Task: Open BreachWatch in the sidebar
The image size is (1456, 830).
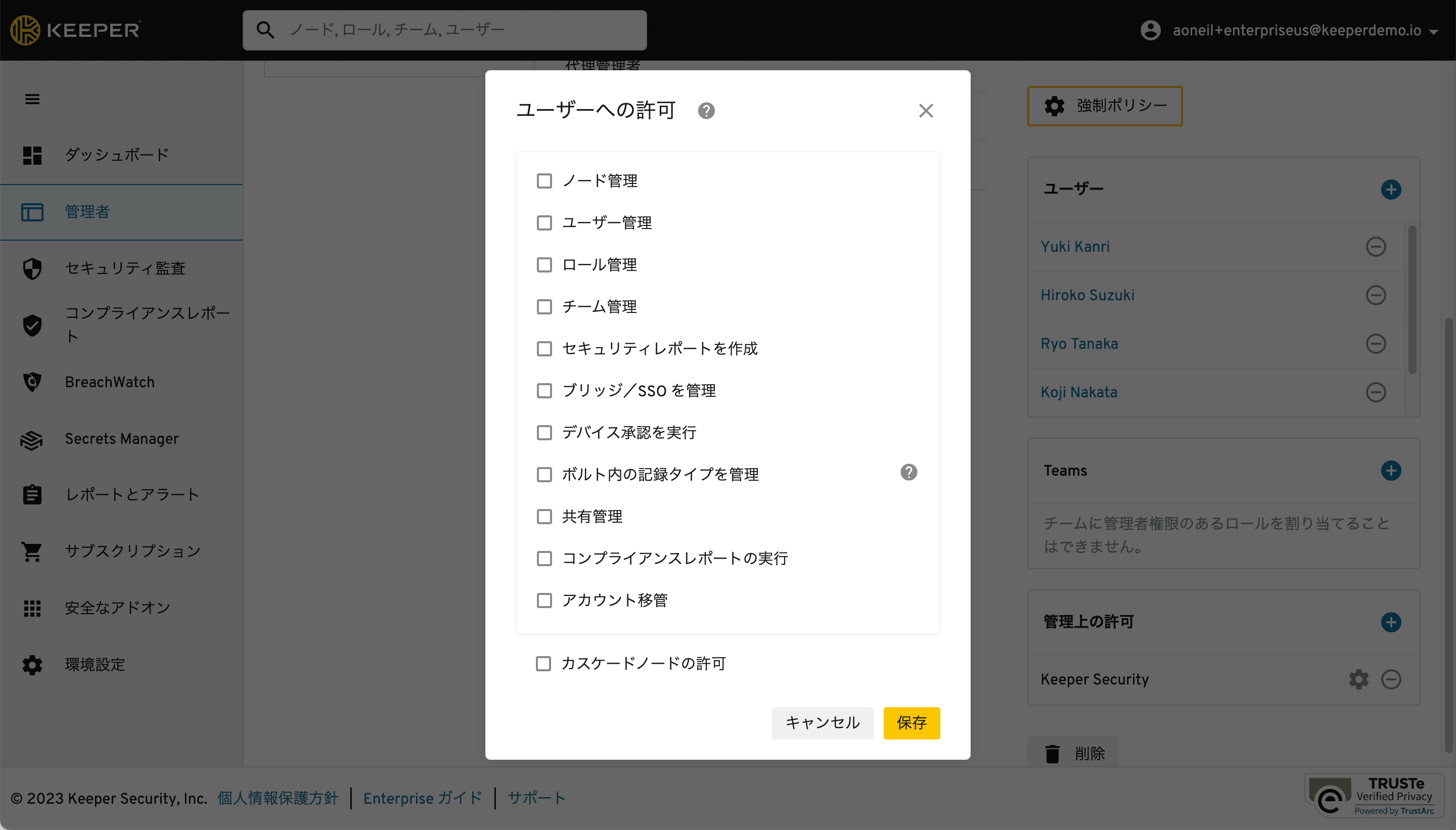Action: (x=110, y=382)
